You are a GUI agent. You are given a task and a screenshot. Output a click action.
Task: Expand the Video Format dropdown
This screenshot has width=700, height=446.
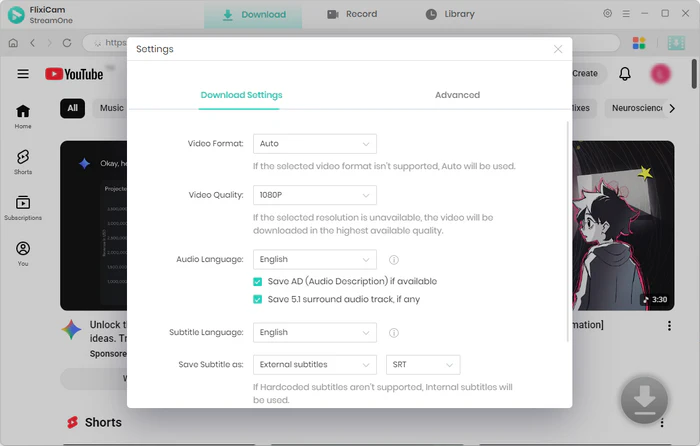(x=314, y=144)
